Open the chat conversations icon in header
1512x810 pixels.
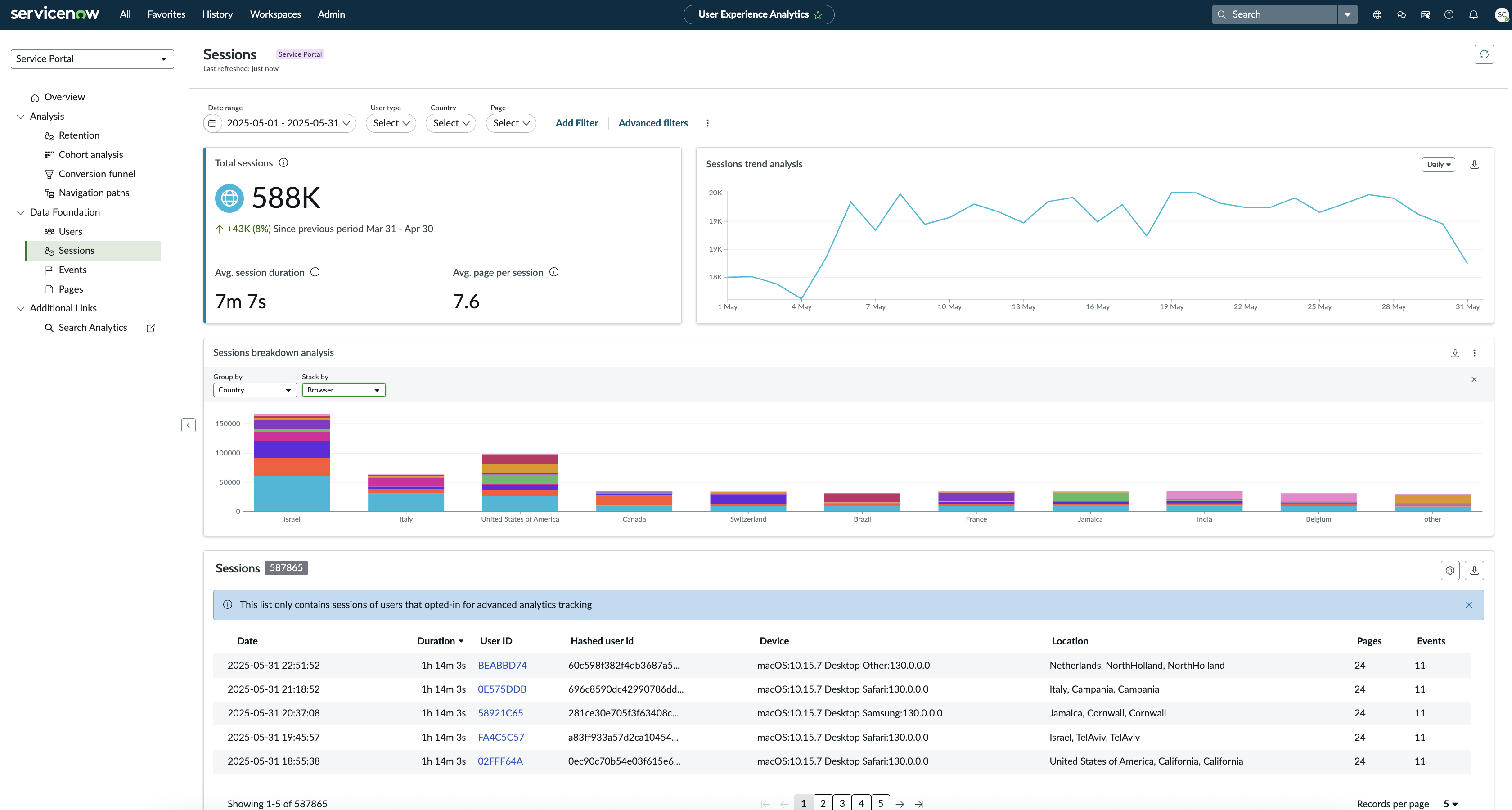[1401, 15]
